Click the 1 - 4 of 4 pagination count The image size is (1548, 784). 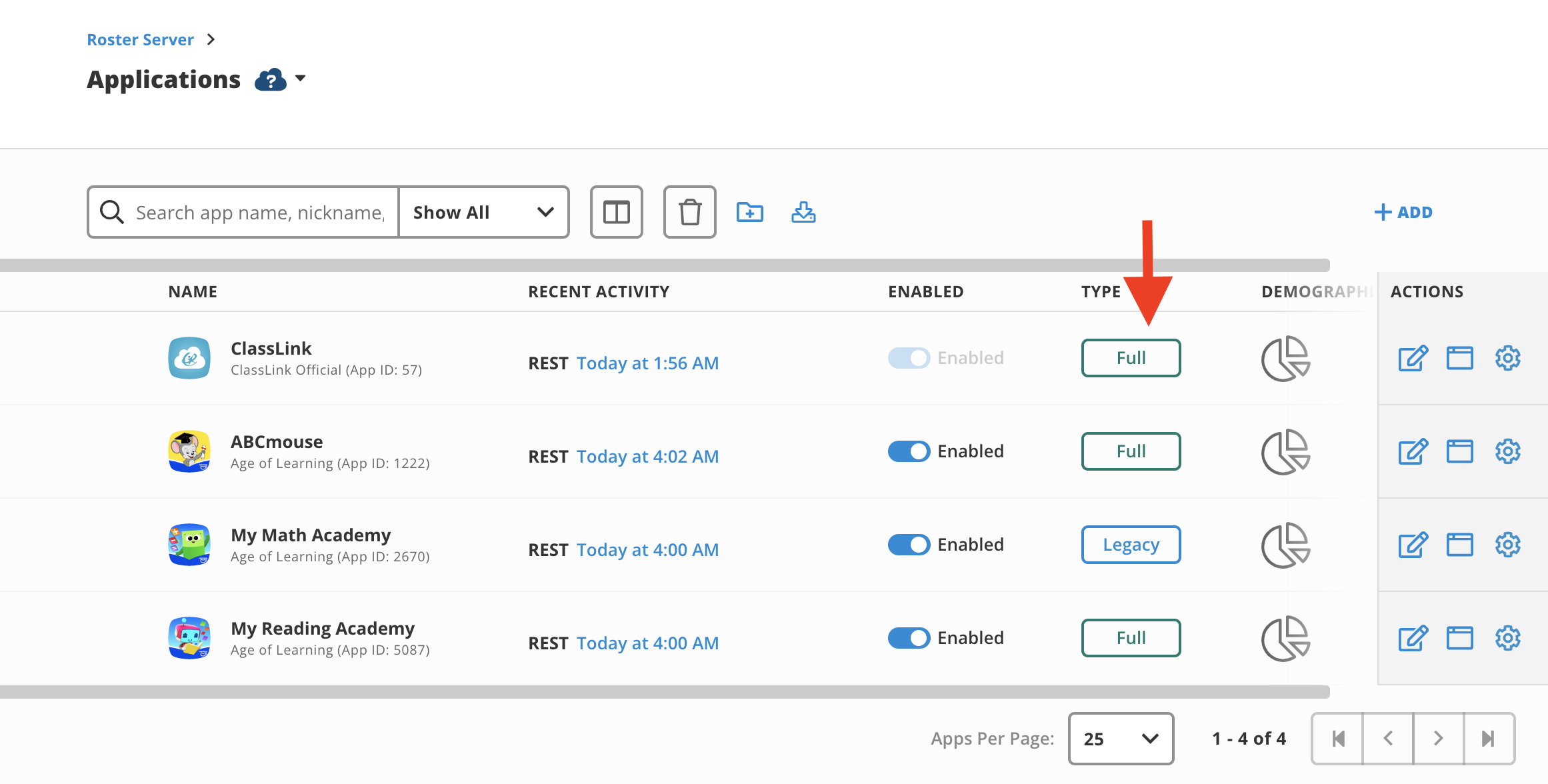coord(1249,739)
